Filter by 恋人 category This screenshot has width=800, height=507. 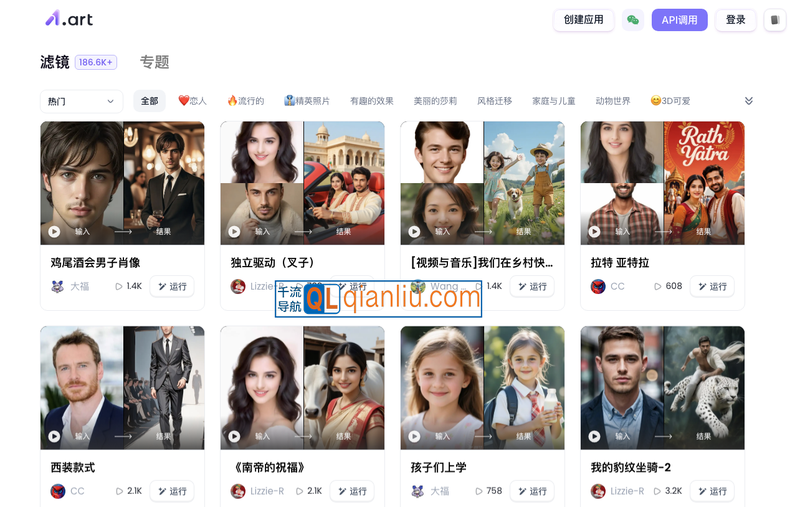(192, 101)
